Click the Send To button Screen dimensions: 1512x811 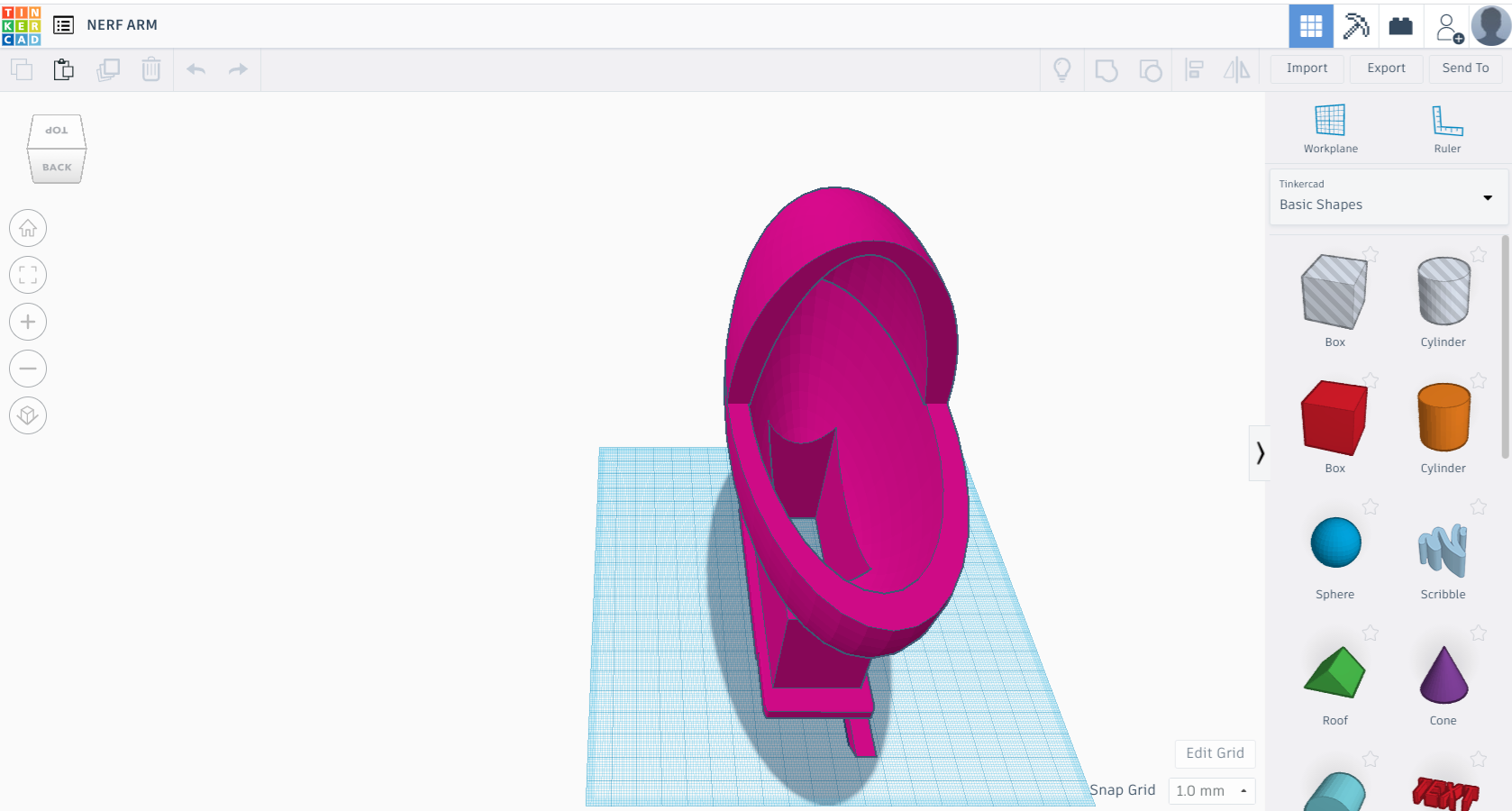[1465, 68]
